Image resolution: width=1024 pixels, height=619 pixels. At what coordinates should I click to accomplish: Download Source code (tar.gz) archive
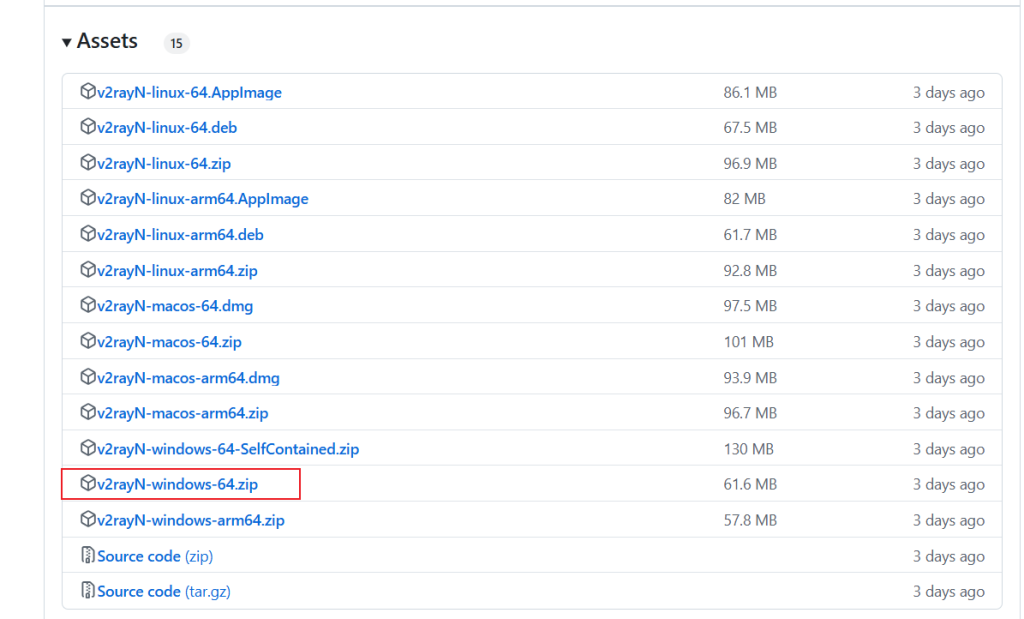pyautogui.click(x=163, y=591)
